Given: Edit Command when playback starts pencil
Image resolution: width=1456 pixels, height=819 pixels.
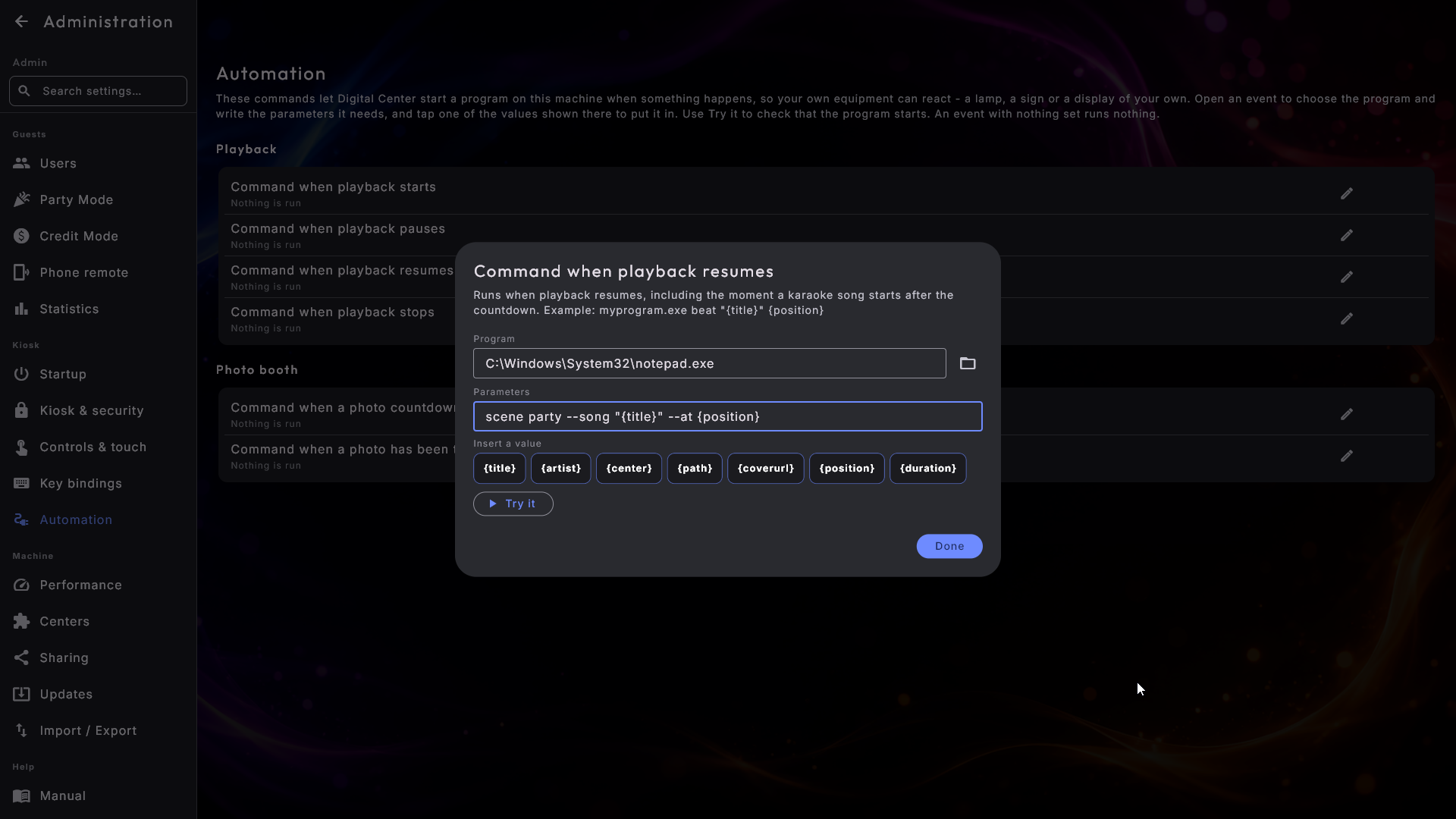Looking at the screenshot, I should click(x=1347, y=193).
